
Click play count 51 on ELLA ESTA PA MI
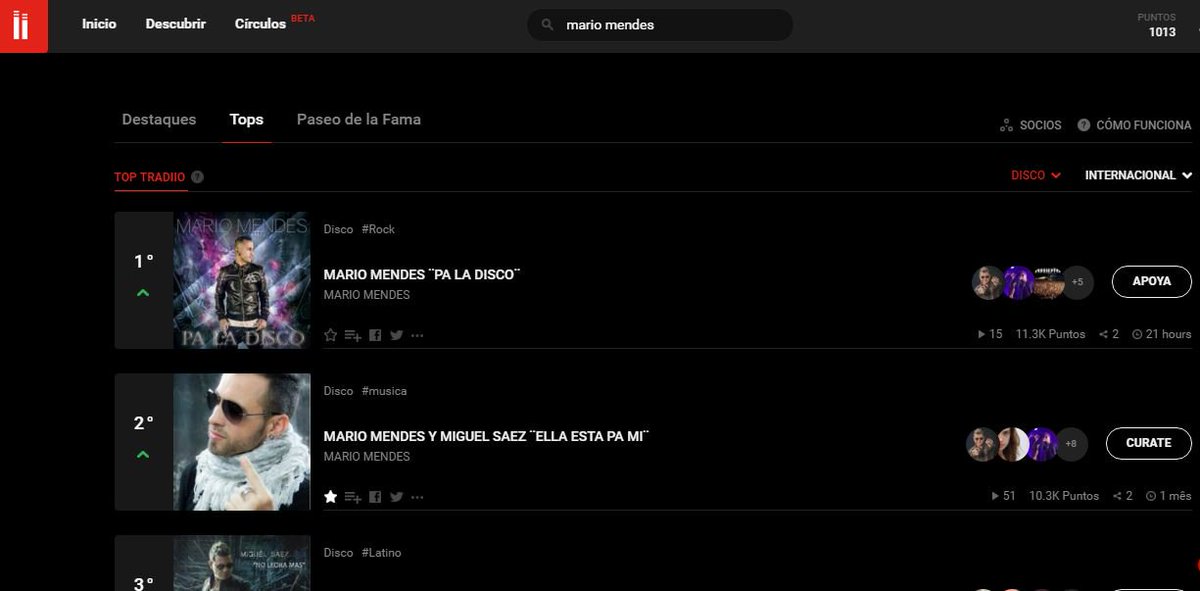tap(1003, 496)
